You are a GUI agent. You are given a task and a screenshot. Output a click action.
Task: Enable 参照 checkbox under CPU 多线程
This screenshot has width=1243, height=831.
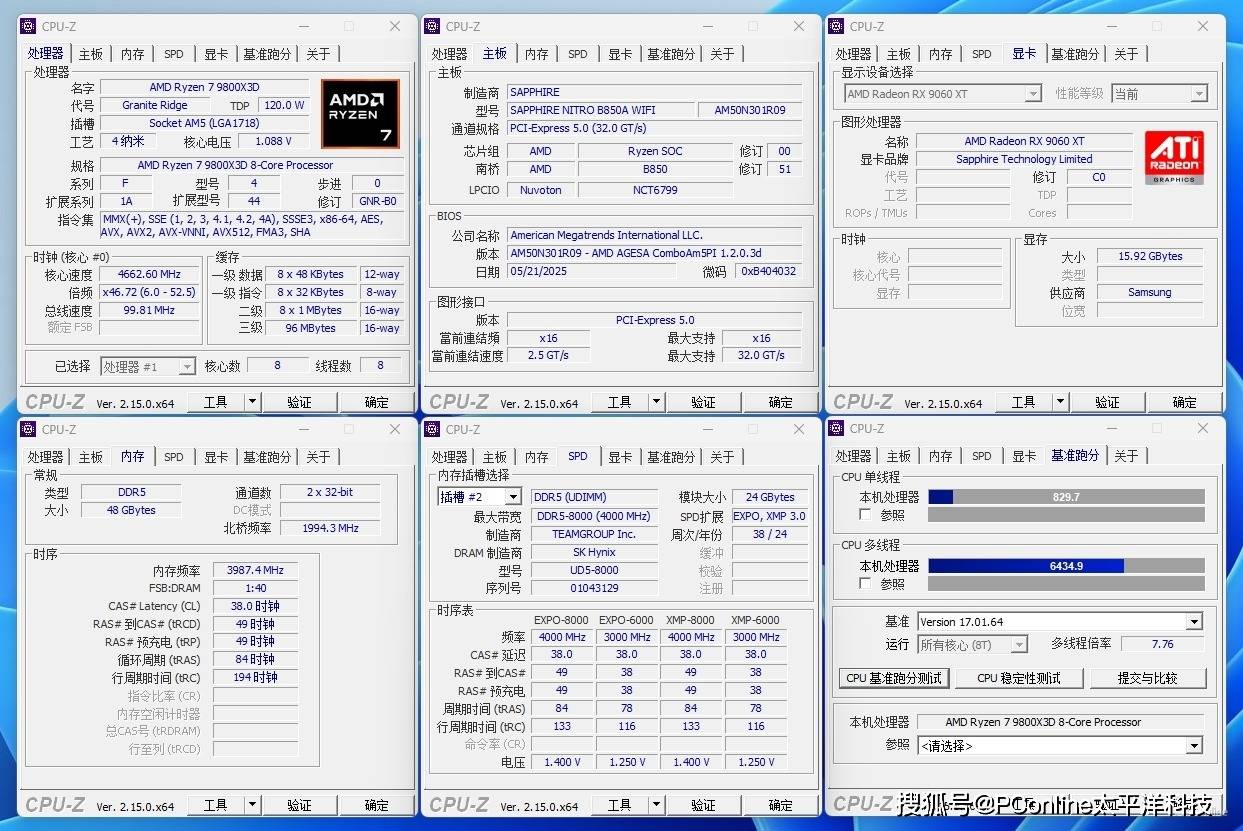(x=865, y=583)
